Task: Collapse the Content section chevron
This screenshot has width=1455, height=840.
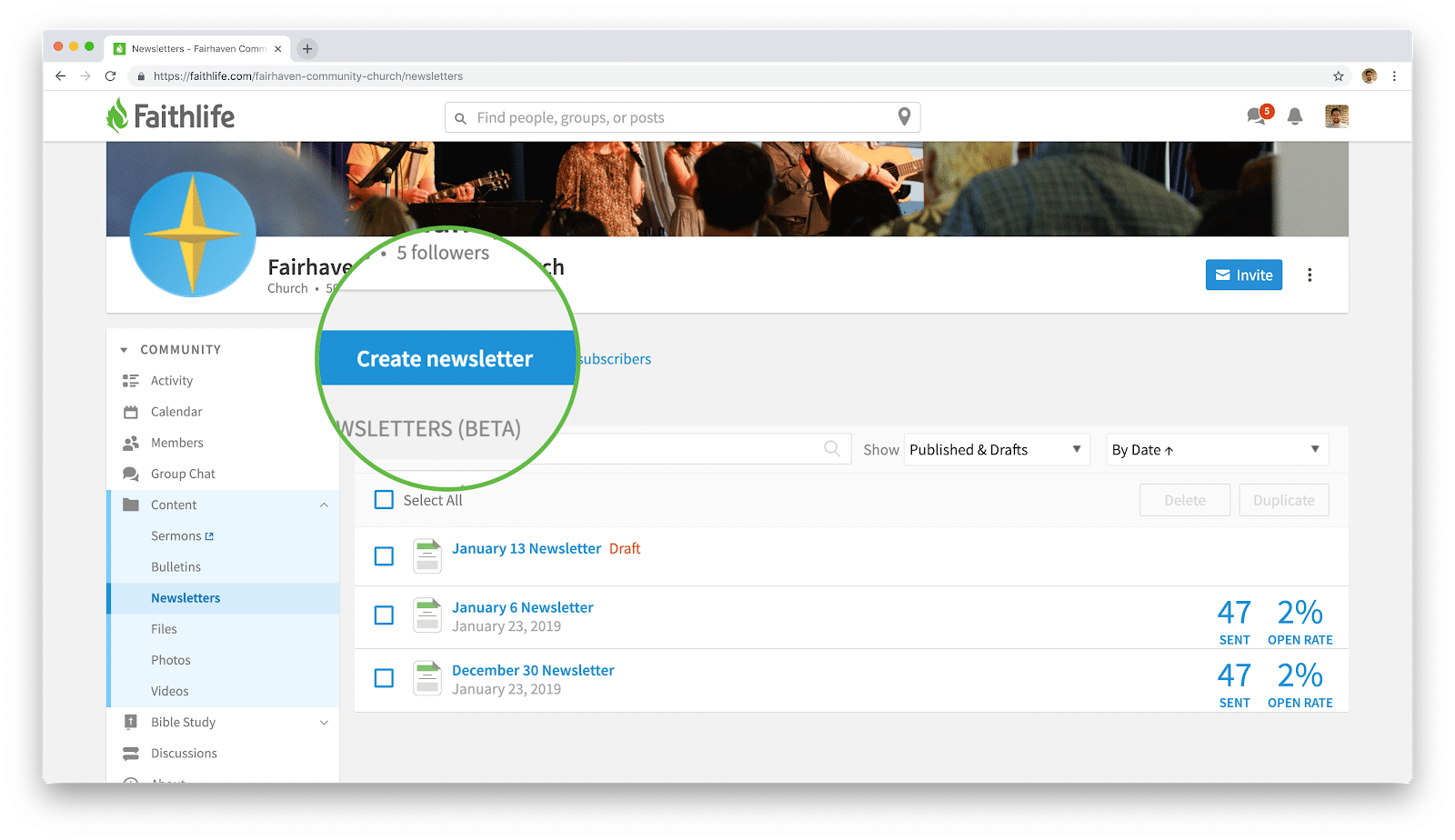Action: point(324,505)
